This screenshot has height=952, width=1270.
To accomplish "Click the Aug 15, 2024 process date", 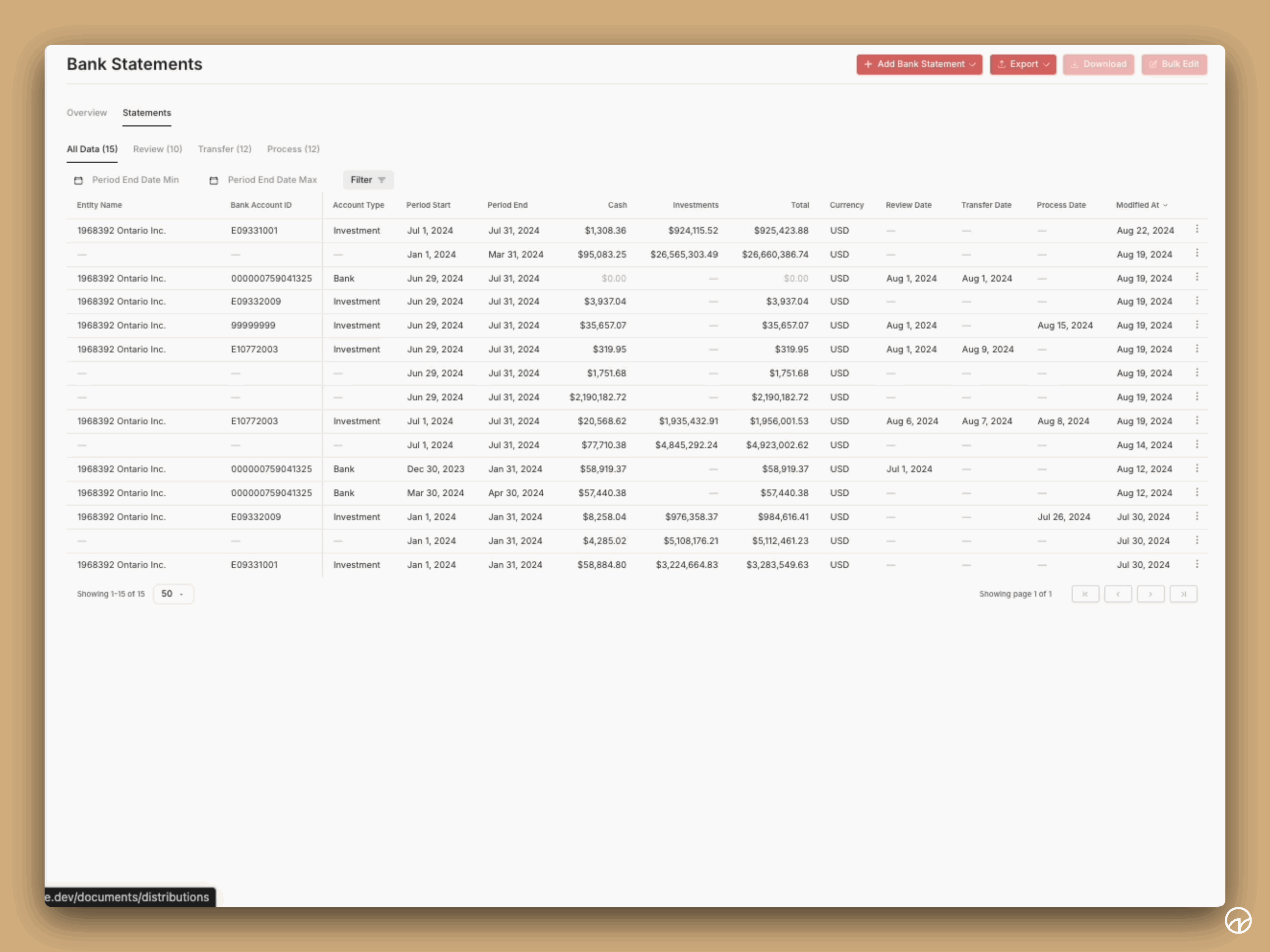I will pos(1065,325).
